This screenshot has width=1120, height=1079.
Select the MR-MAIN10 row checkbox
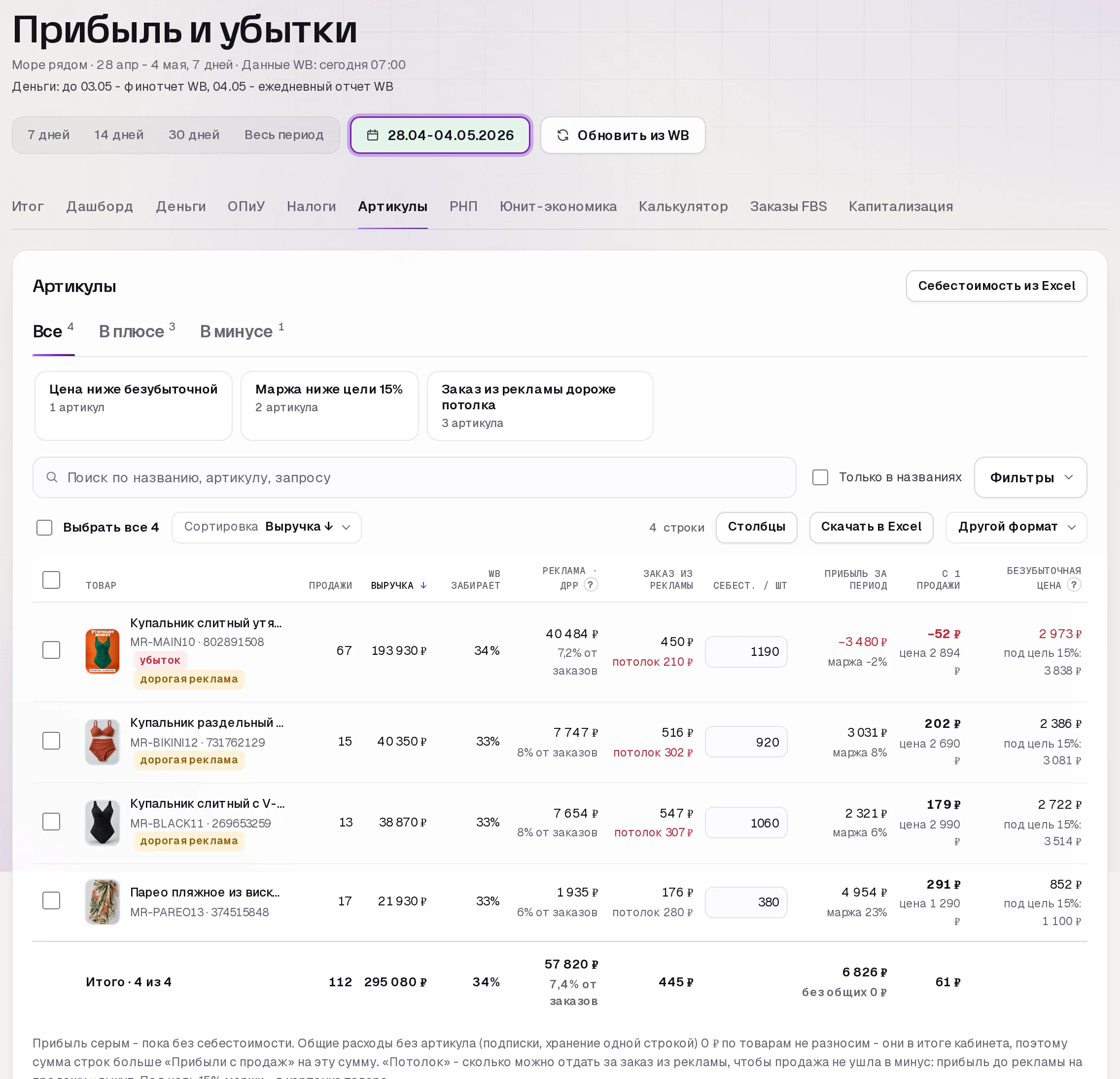click(x=51, y=650)
